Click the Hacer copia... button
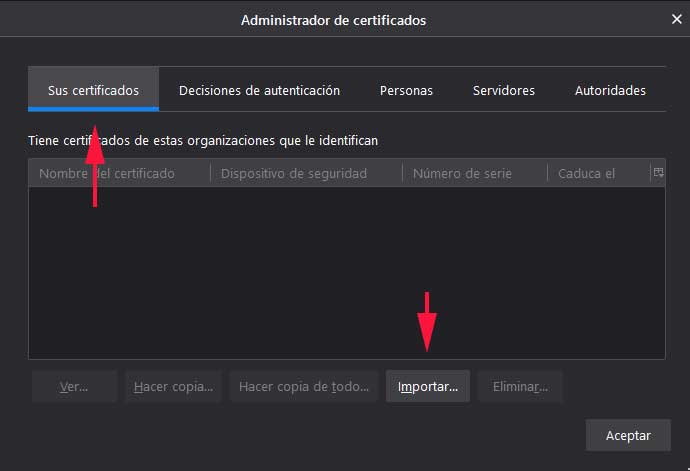 pyautogui.click(x=173, y=386)
